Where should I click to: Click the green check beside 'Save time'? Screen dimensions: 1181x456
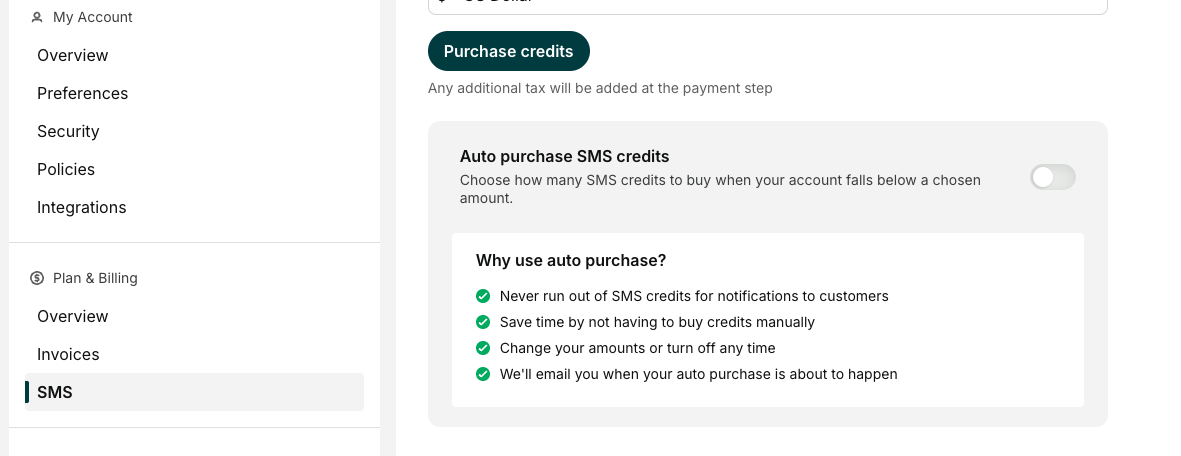[483, 322]
